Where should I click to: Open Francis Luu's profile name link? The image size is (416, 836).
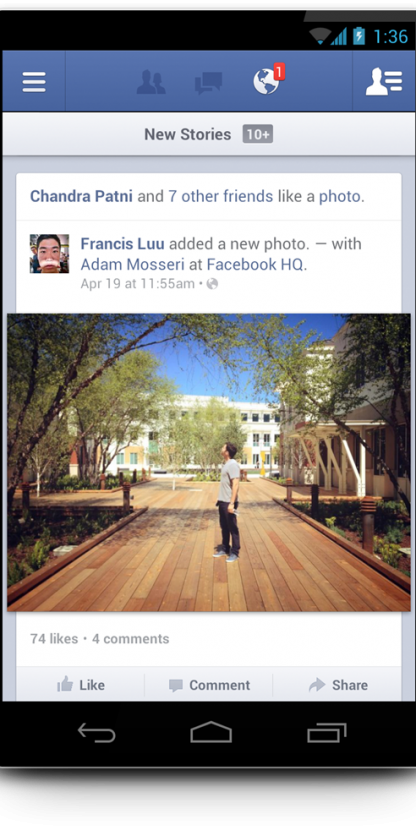123,244
